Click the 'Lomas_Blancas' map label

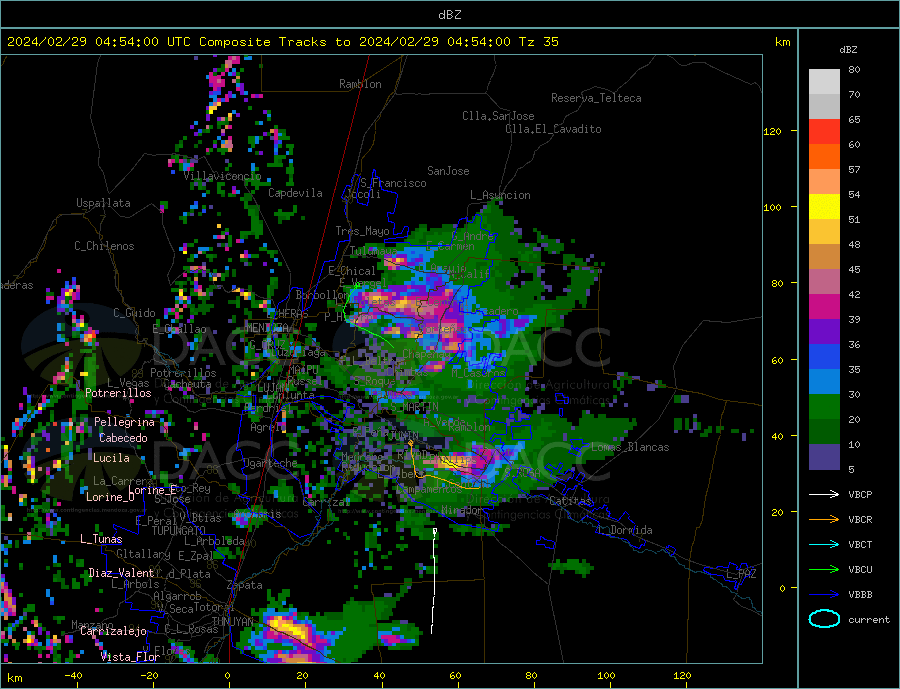click(x=630, y=447)
